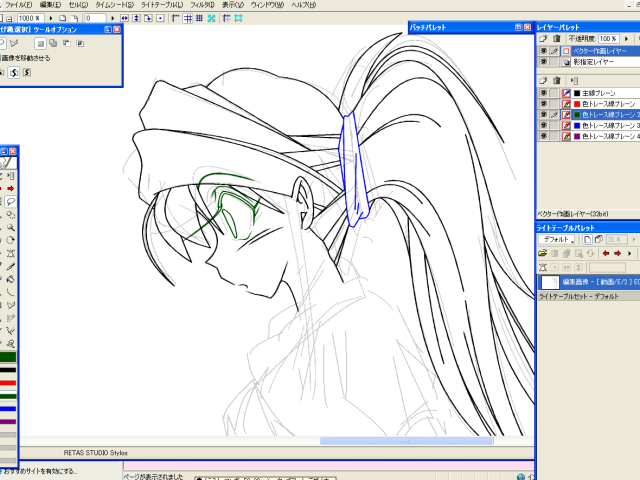Screen dimensions: 640x480
Task: Expand the opacity 100% arrow in layer palette
Action: (x=627, y=37)
